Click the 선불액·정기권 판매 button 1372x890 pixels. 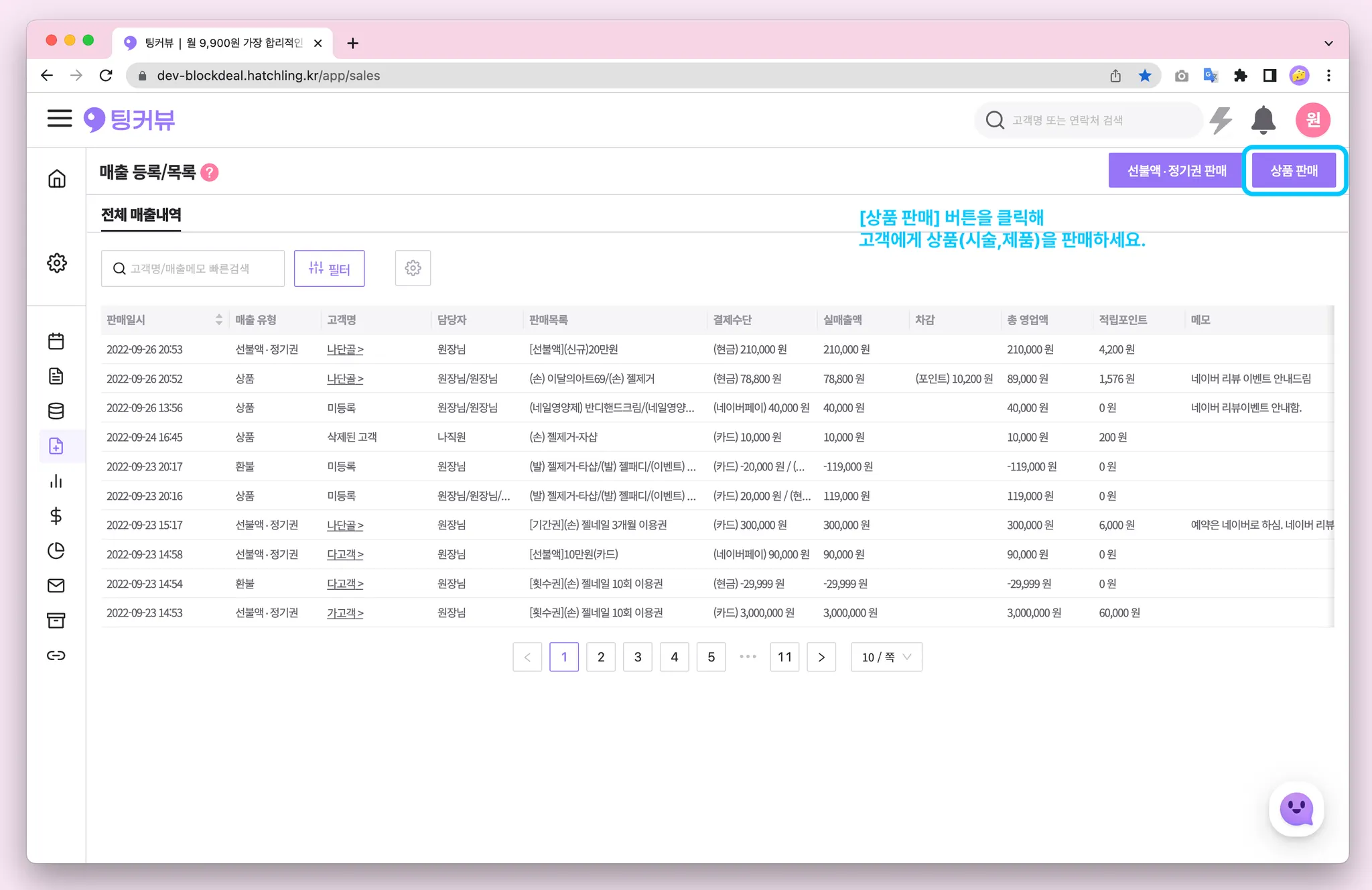click(1176, 171)
